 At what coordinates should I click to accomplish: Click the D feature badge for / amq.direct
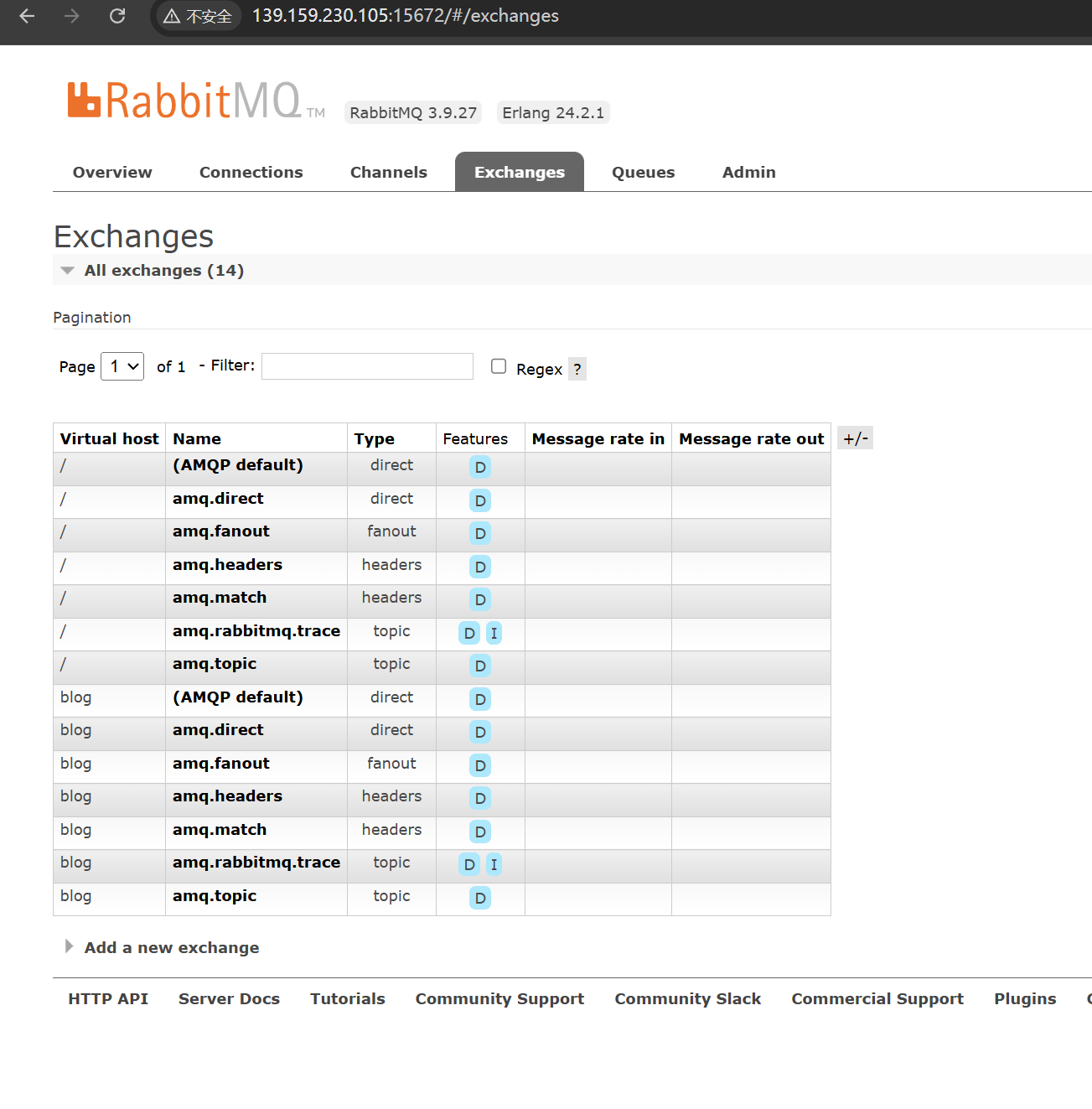tap(480, 501)
